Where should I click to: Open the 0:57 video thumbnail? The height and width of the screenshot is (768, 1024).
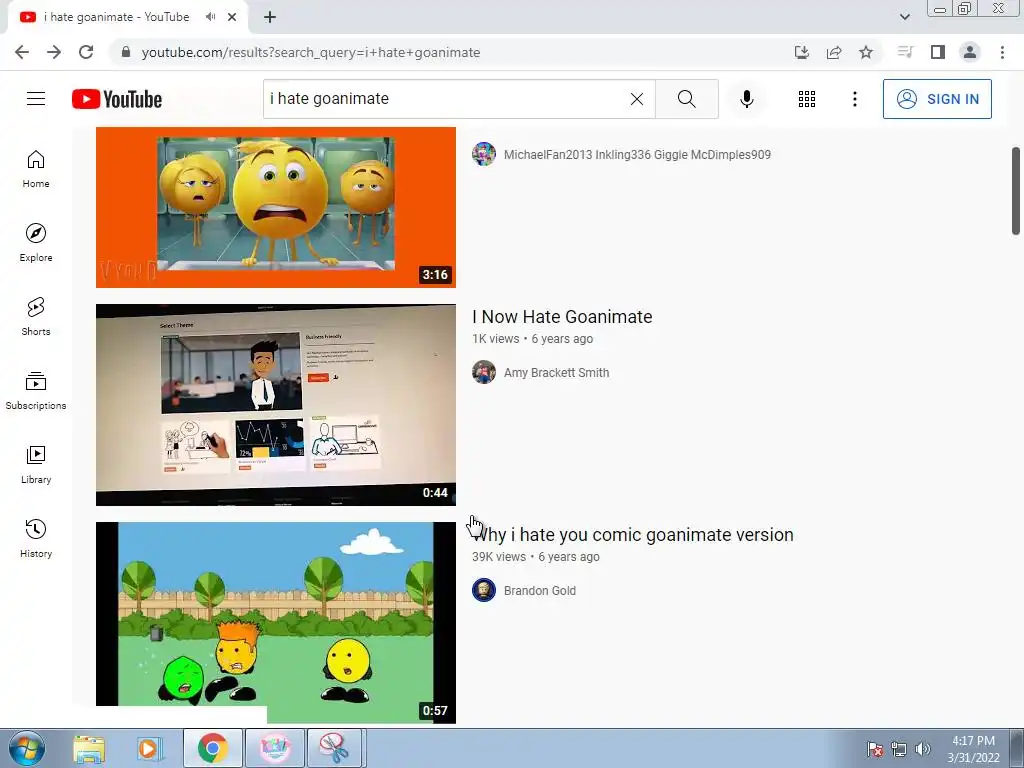[276, 622]
